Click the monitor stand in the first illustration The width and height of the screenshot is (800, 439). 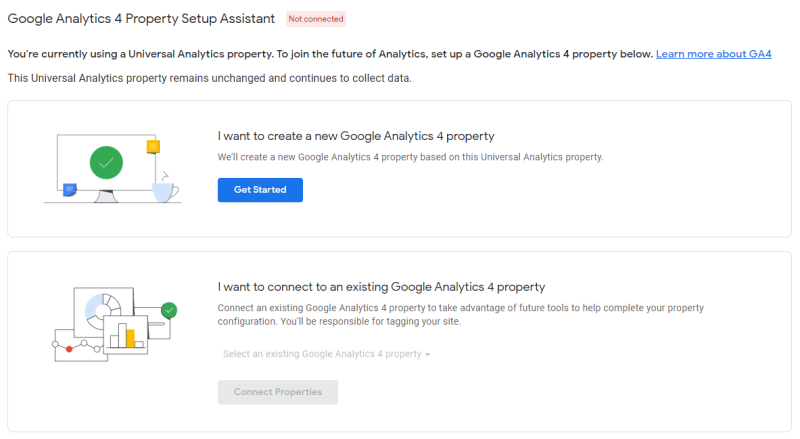coord(106,197)
